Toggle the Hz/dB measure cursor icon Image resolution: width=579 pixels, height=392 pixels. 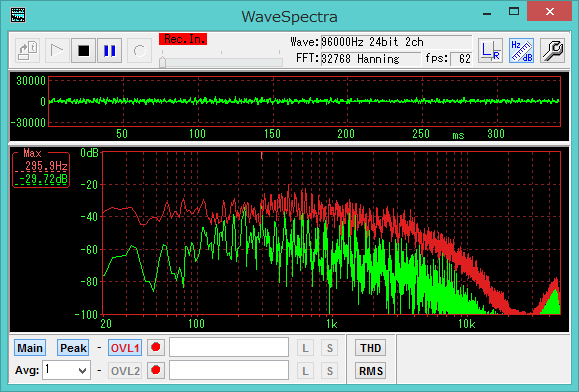click(x=521, y=51)
